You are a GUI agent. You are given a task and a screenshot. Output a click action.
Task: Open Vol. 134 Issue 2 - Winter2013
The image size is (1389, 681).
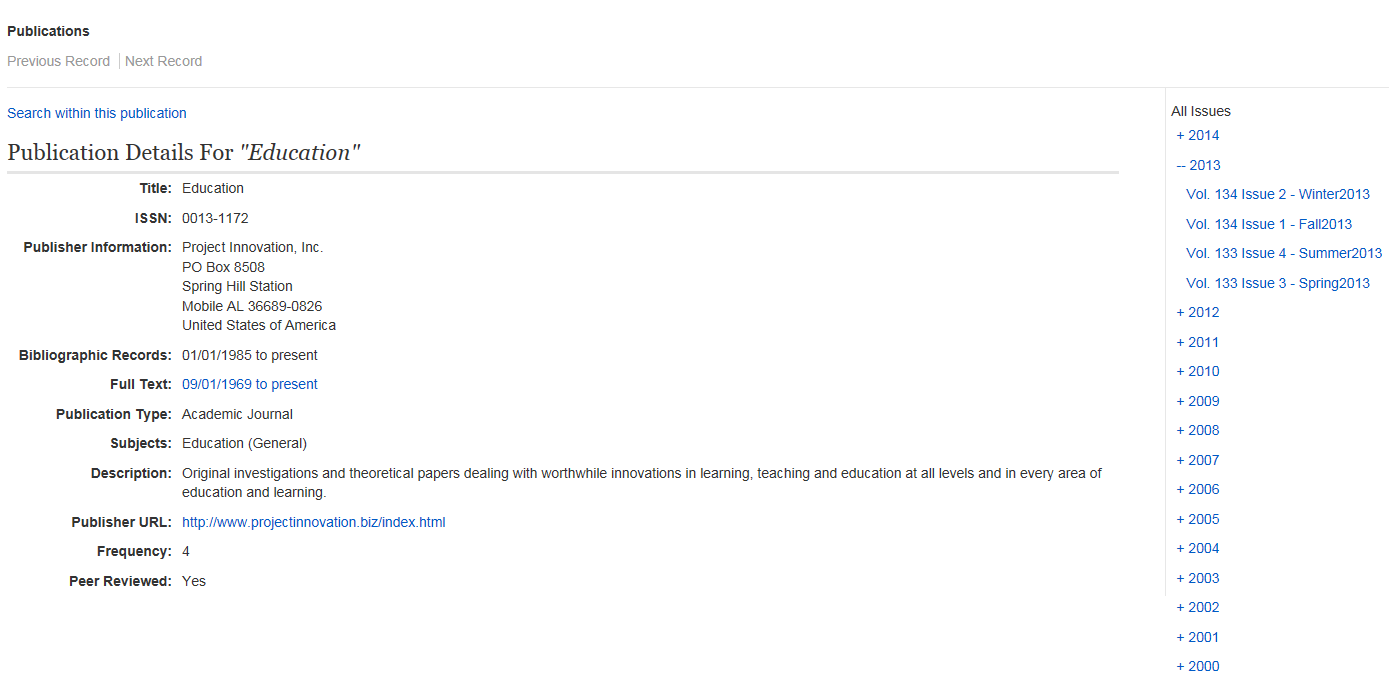pos(1277,195)
